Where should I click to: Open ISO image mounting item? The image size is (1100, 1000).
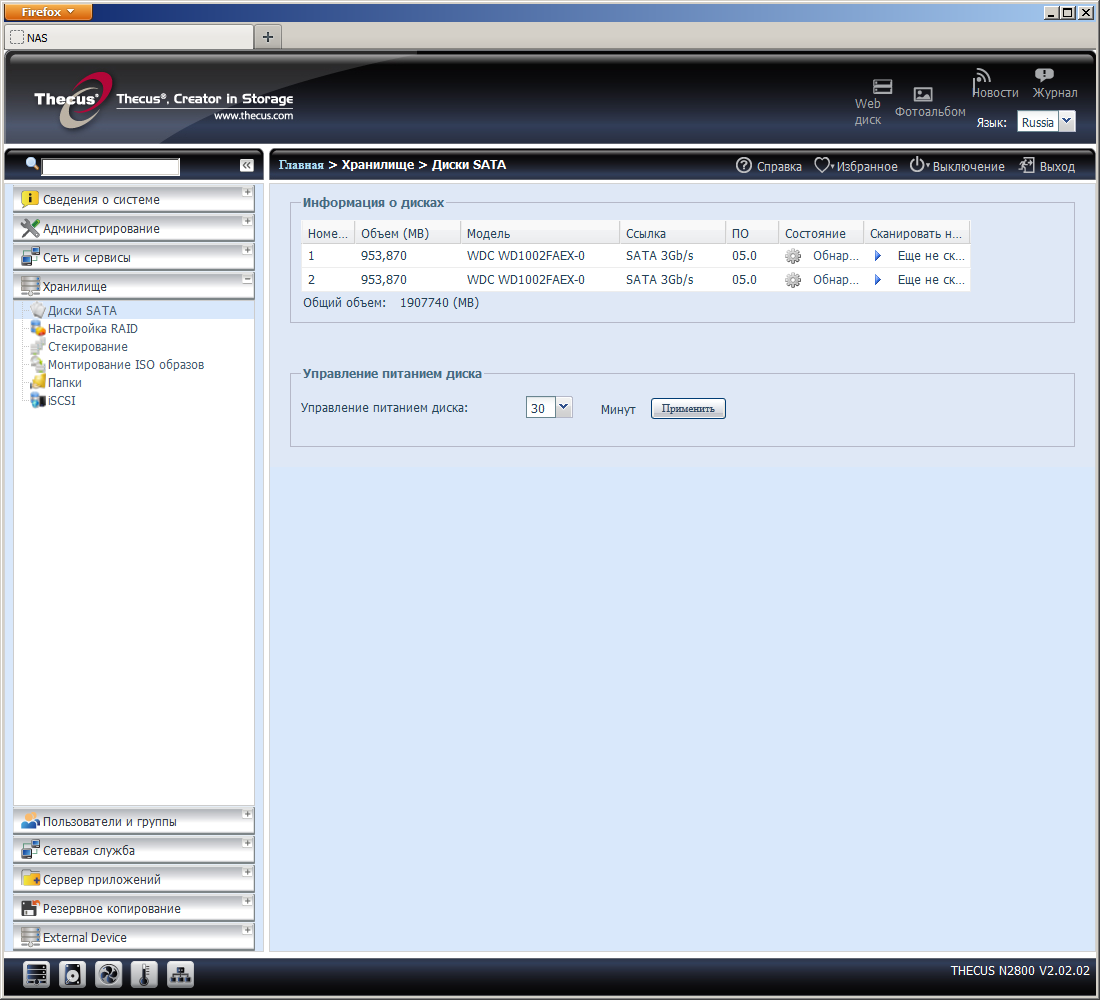(x=126, y=365)
